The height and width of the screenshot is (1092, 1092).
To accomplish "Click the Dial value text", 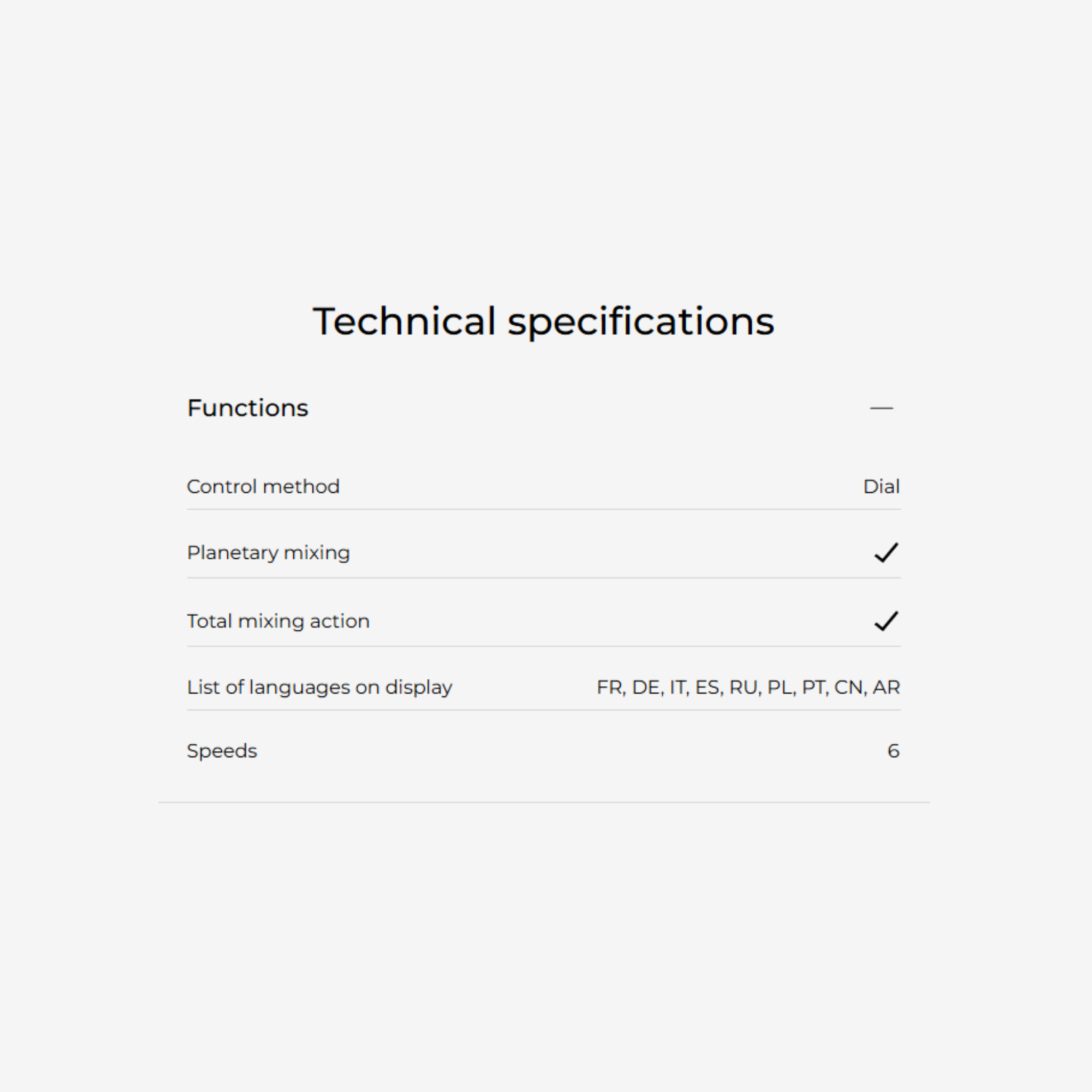I will (881, 487).
